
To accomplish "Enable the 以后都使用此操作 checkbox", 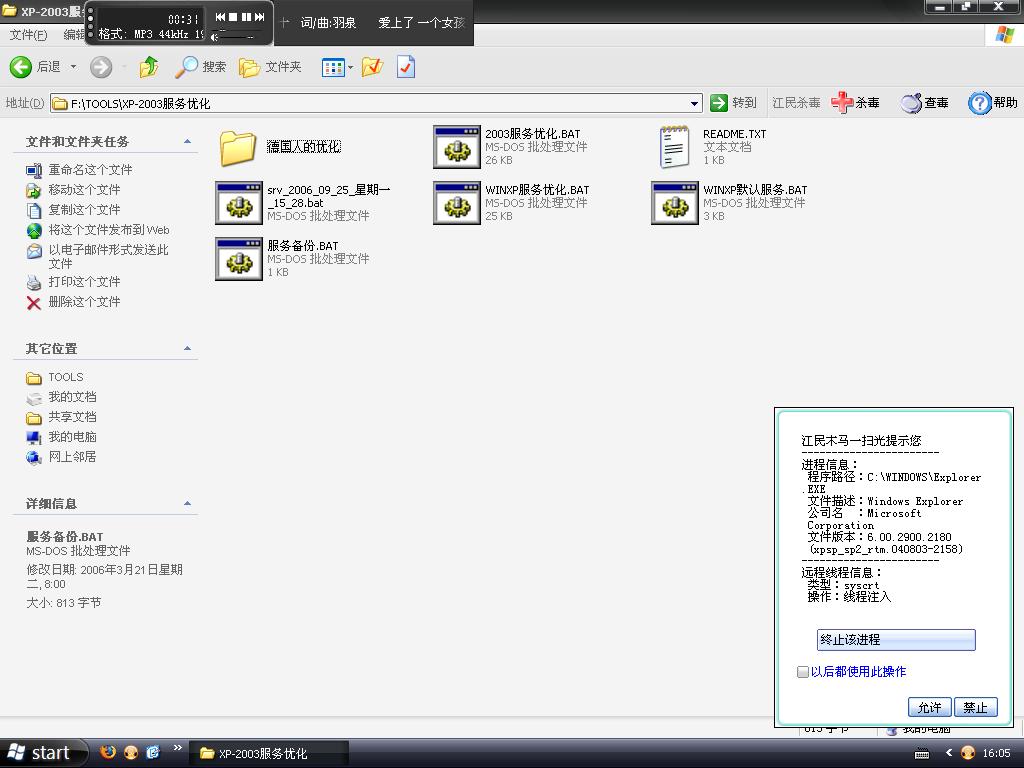I will [803, 672].
